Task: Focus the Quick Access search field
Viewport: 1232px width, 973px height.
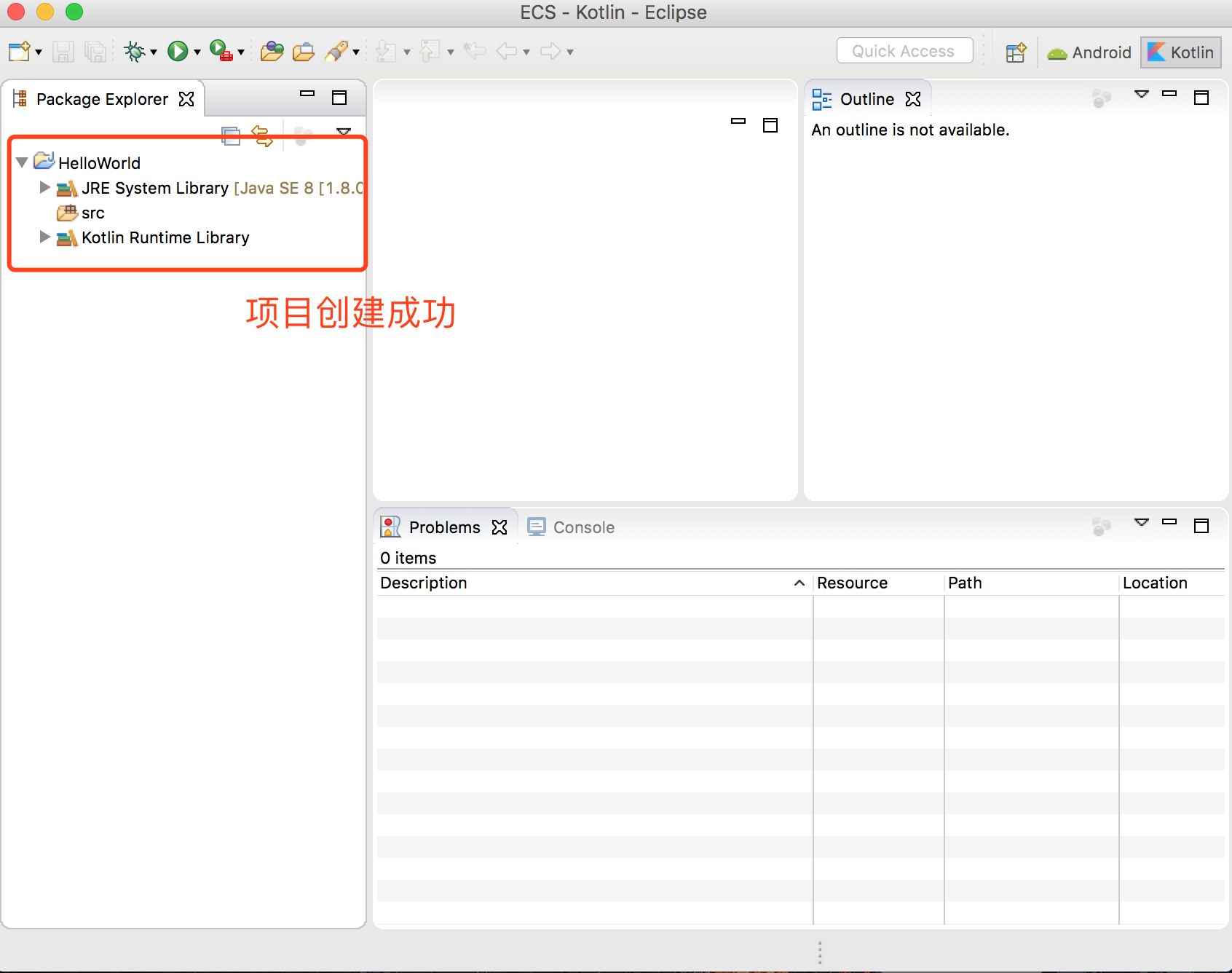Action: pos(904,51)
